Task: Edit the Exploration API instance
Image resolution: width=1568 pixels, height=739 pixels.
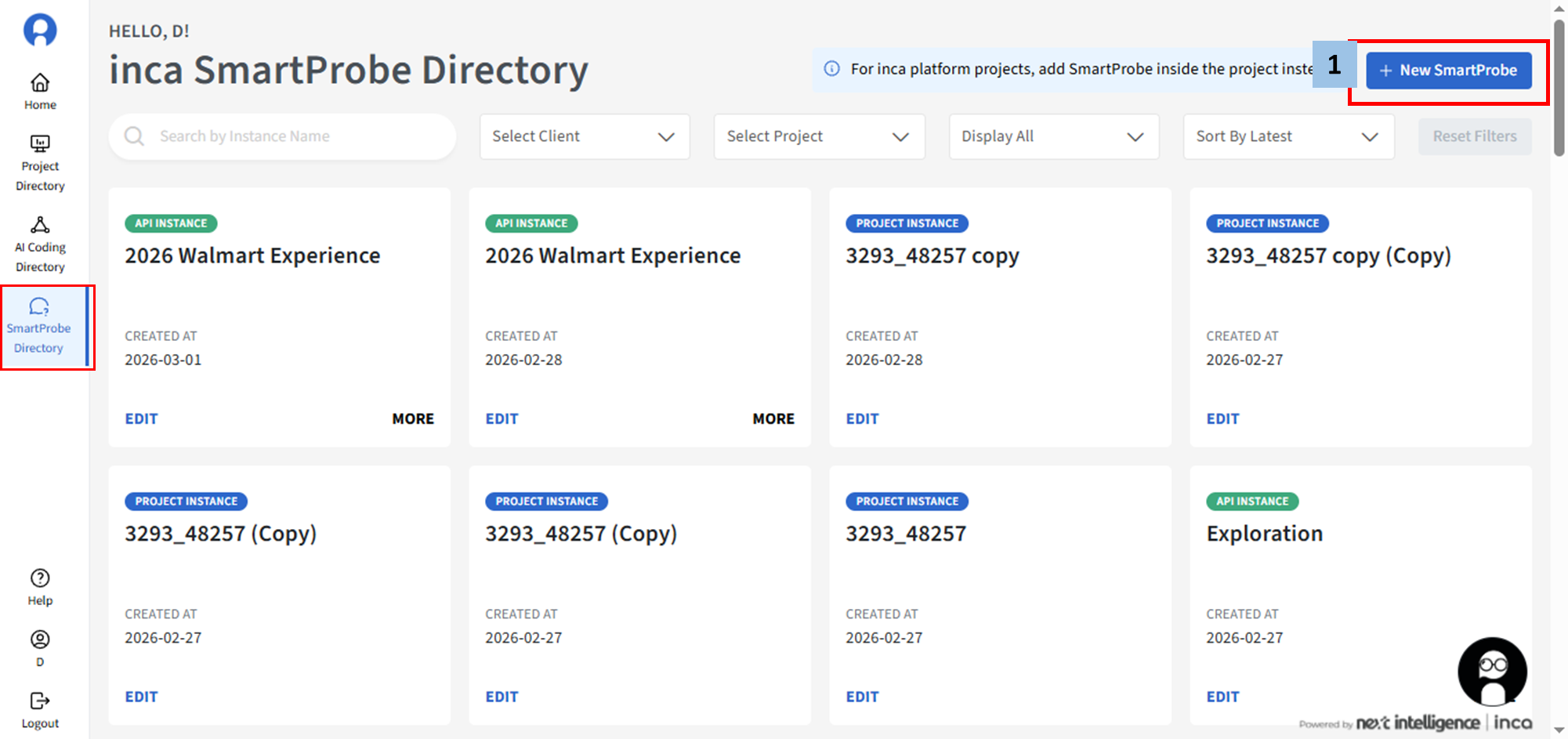Action: pos(1222,697)
